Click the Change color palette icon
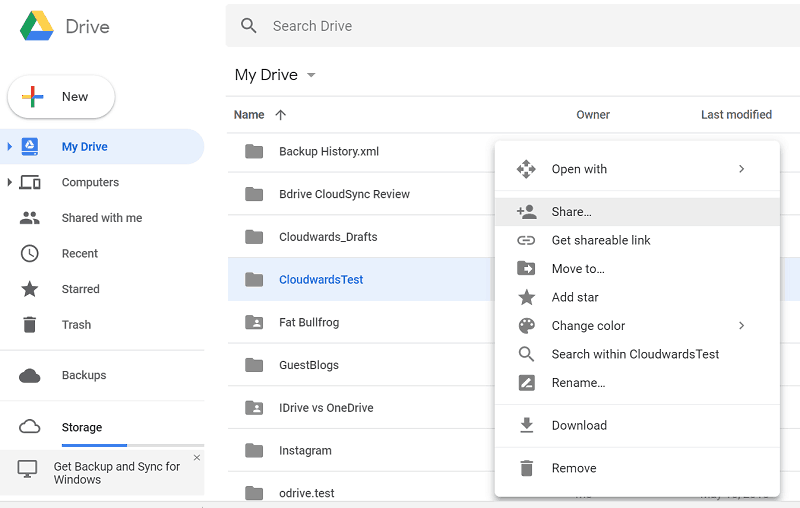The height and width of the screenshot is (508, 800). [x=527, y=325]
